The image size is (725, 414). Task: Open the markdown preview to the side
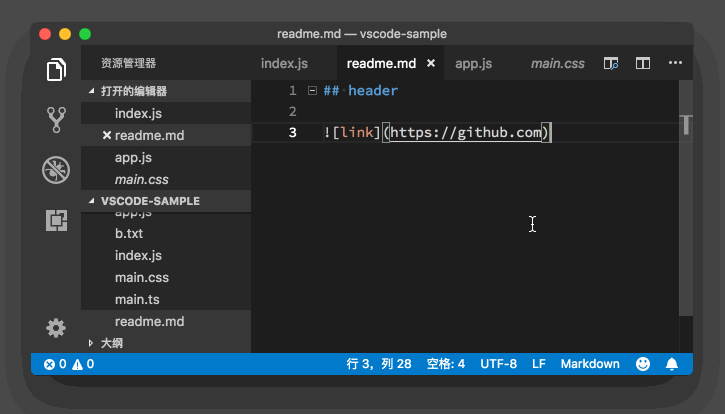click(x=610, y=63)
